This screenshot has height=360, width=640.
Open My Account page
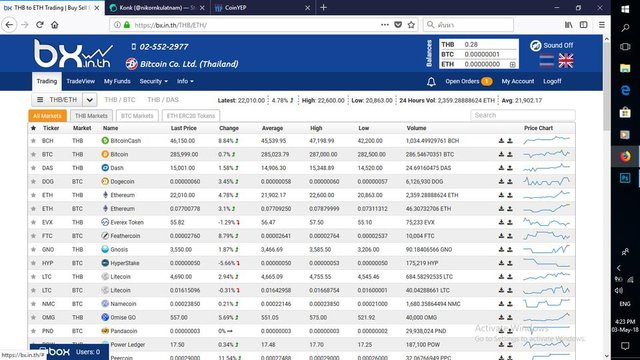[518, 81]
